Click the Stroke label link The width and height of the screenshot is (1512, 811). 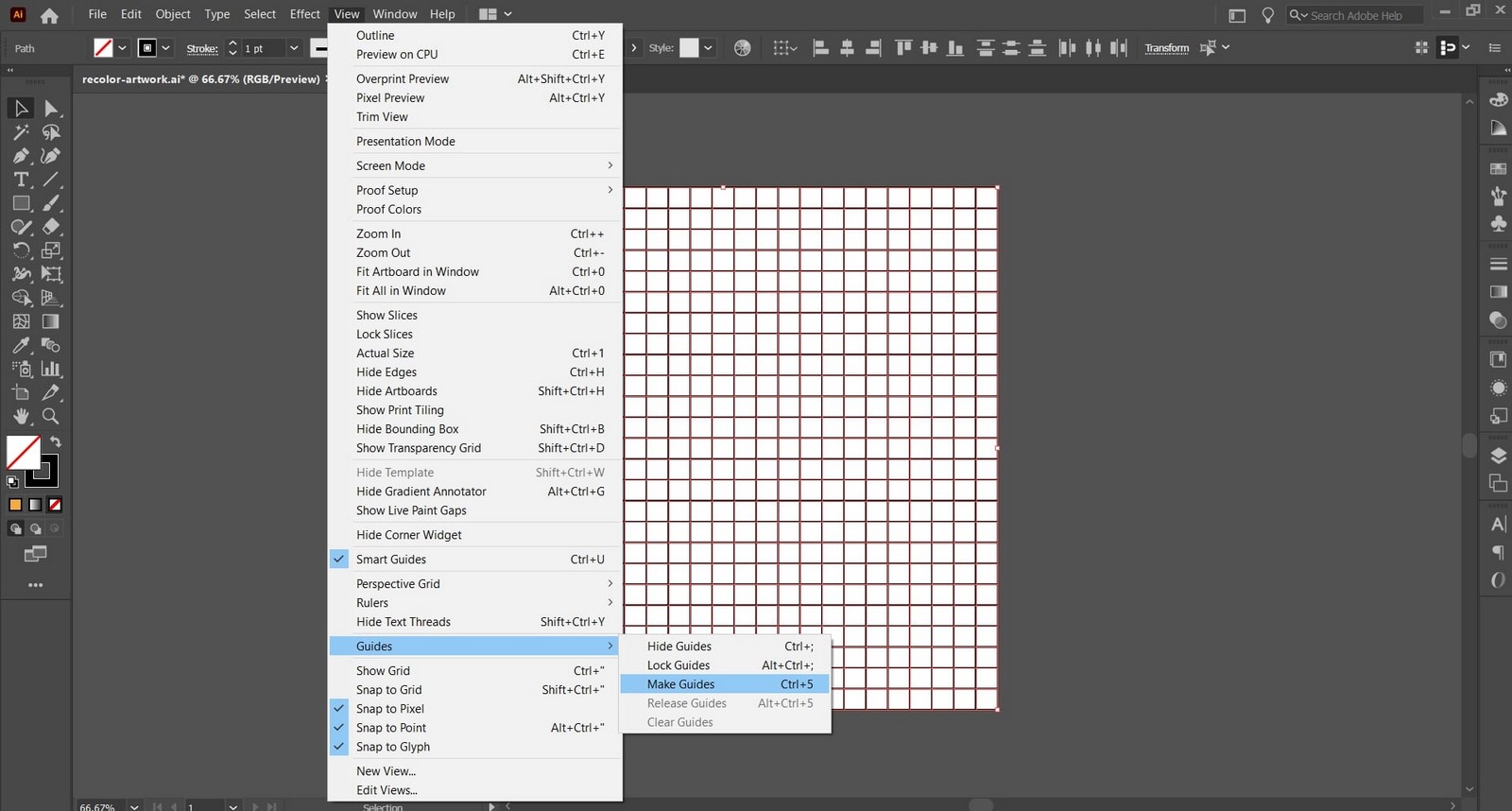coord(202,49)
